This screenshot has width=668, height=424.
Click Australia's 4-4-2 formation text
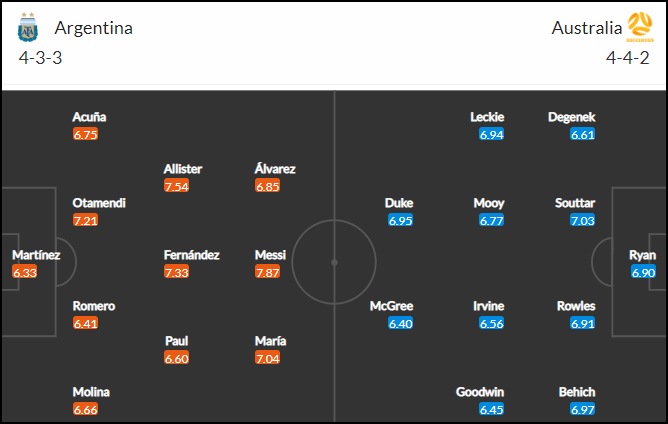click(628, 58)
